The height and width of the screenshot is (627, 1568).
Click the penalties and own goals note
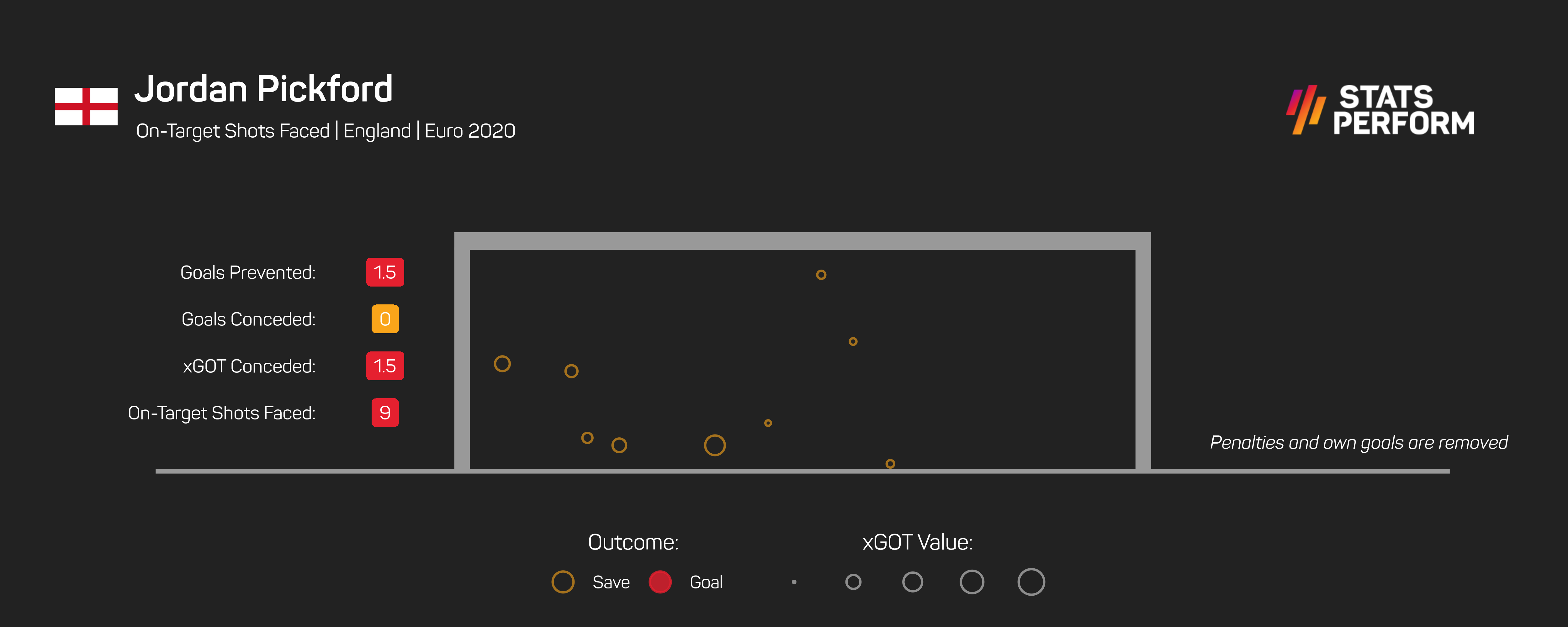click(x=1359, y=443)
